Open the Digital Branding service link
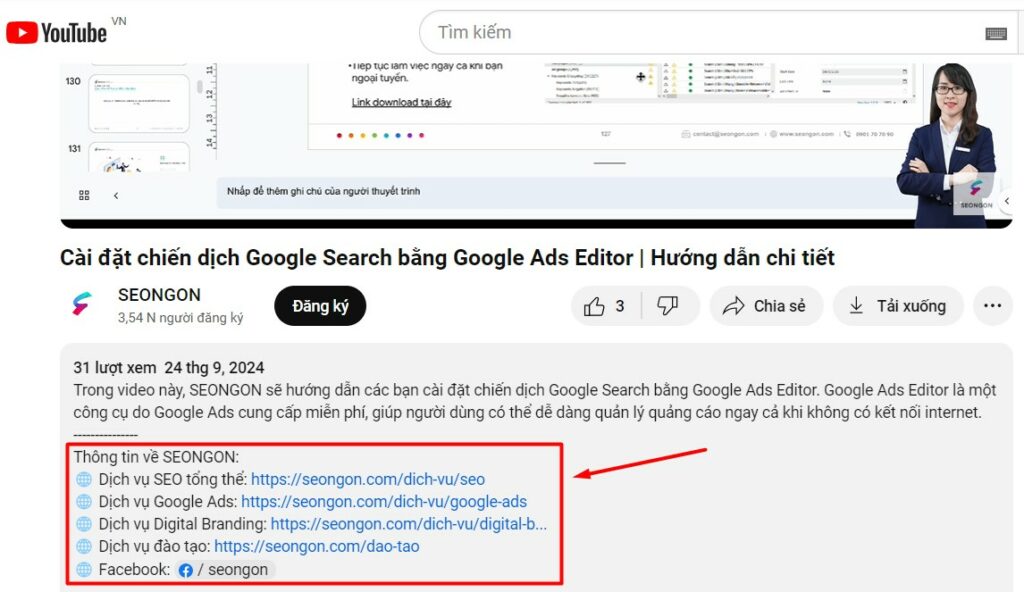 coord(409,524)
